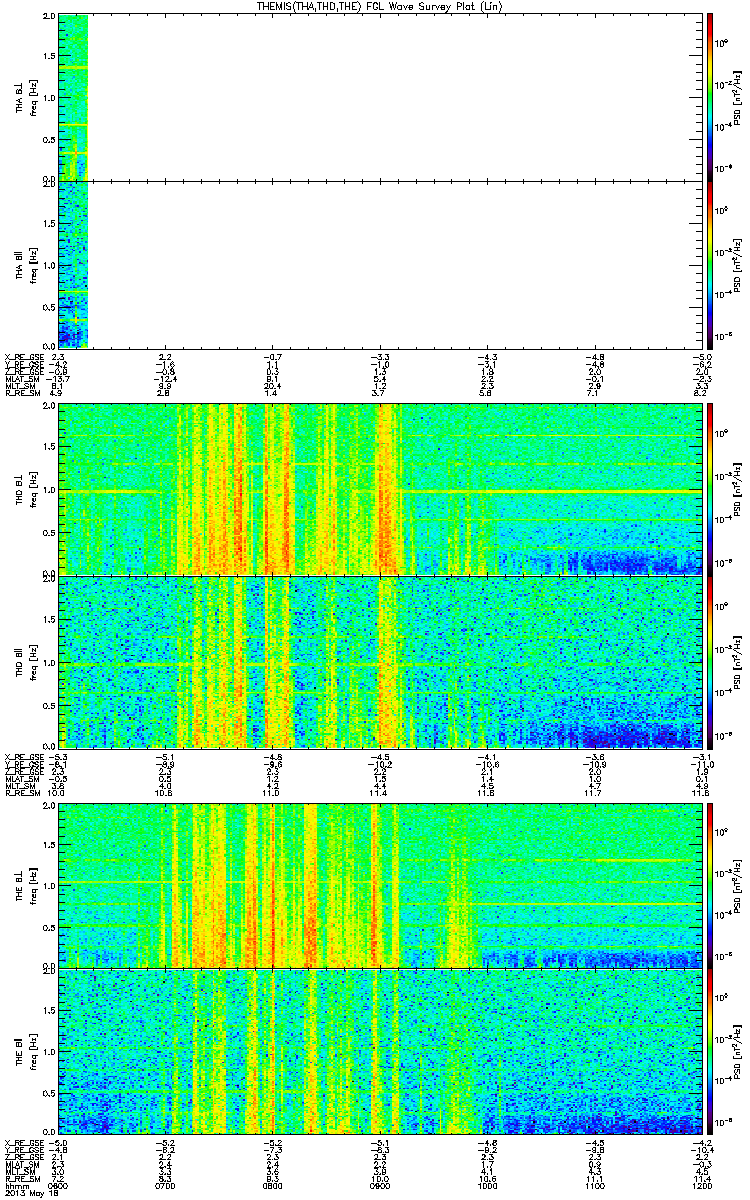
Task: Click the hhmm axis label at bottom
Action: 14,1186
